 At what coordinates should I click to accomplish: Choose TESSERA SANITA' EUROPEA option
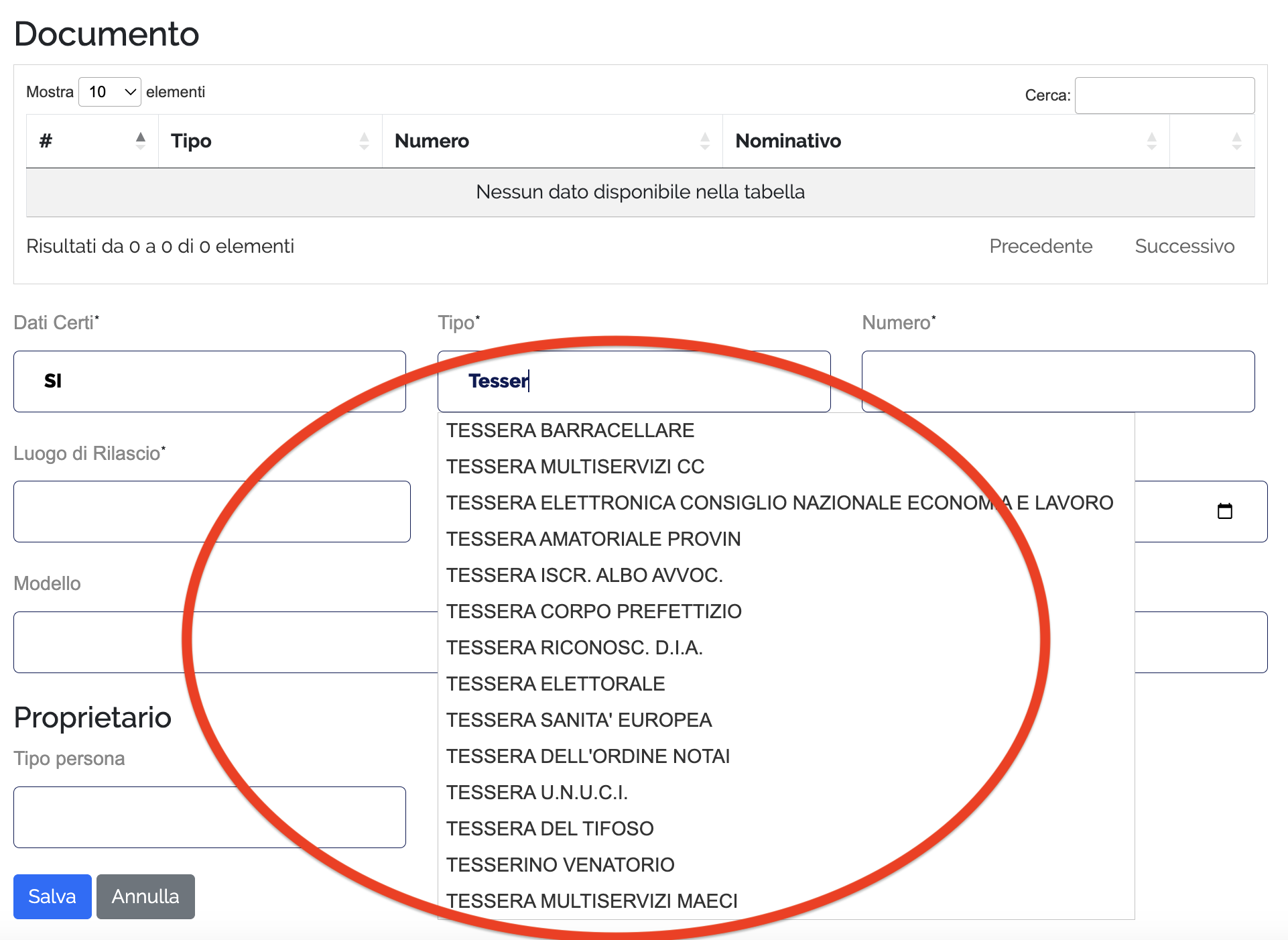pos(578,719)
